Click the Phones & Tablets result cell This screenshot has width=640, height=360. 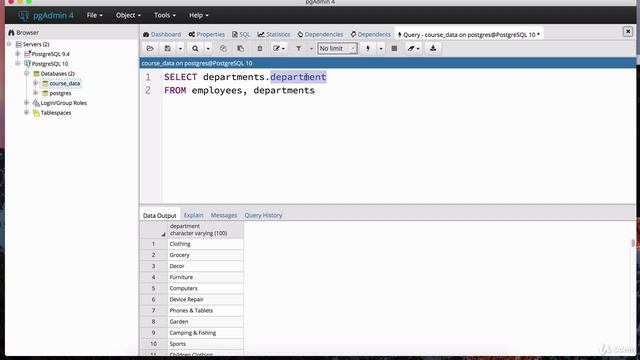[x=206, y=310]
